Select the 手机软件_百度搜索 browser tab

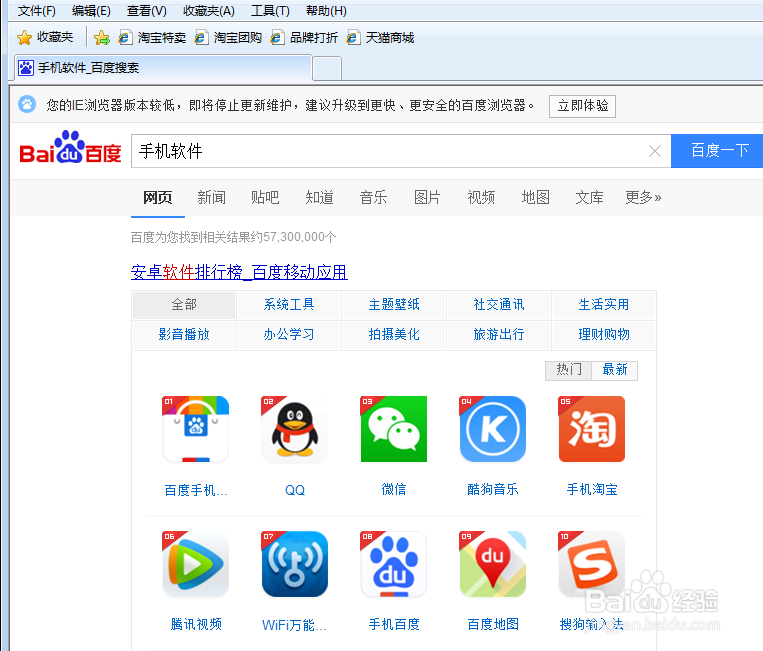pyautogui.click(x=163, y=68)
